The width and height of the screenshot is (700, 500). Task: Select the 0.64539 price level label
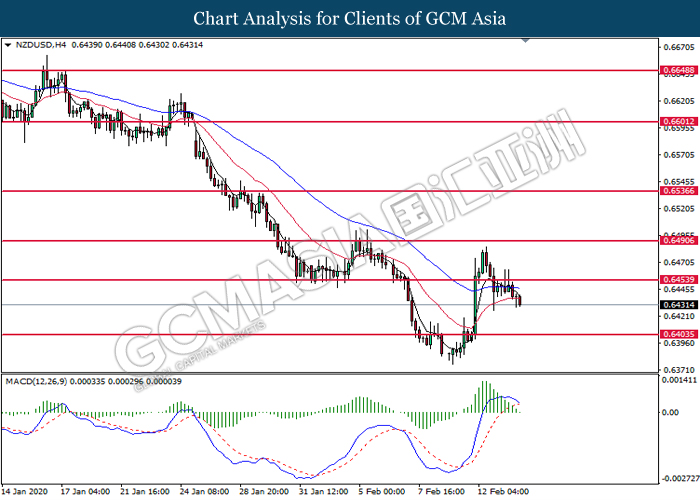679,280
